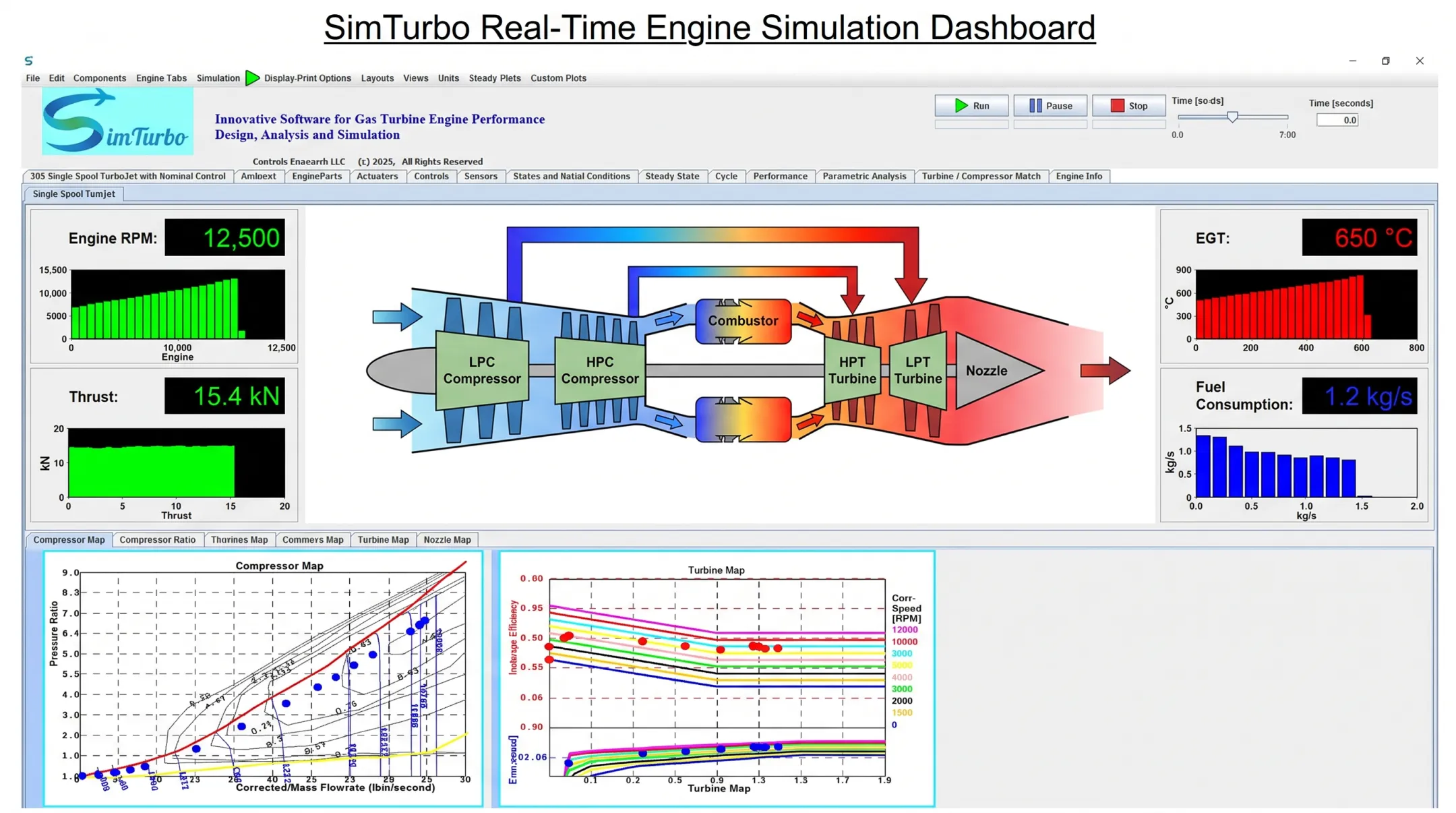This screenshot has width=1456, height=813.
Task: Click the fuel consumption blue bar chart
Action: pos(1306,463)
